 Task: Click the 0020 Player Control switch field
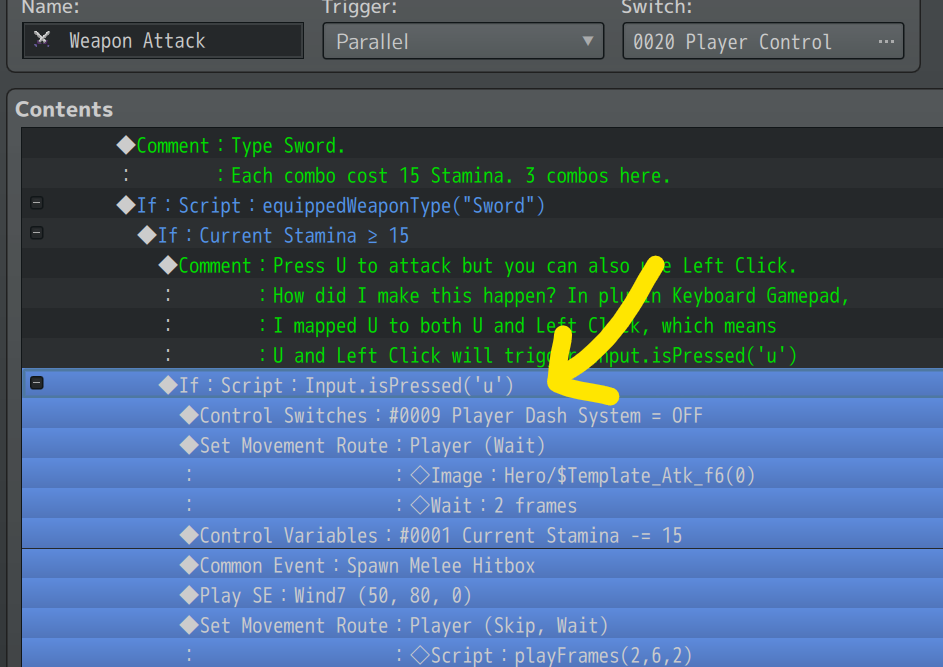point(763,41)
